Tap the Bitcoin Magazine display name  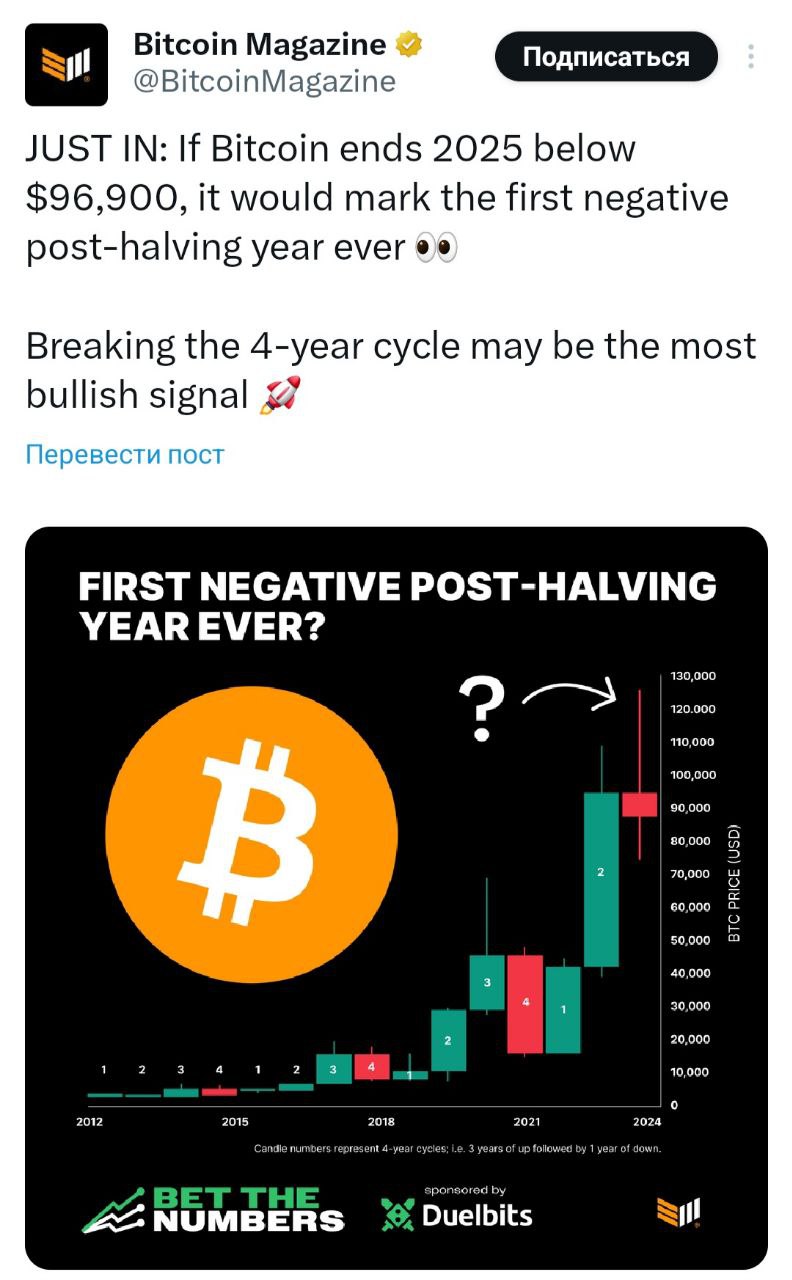pos(260,45)
